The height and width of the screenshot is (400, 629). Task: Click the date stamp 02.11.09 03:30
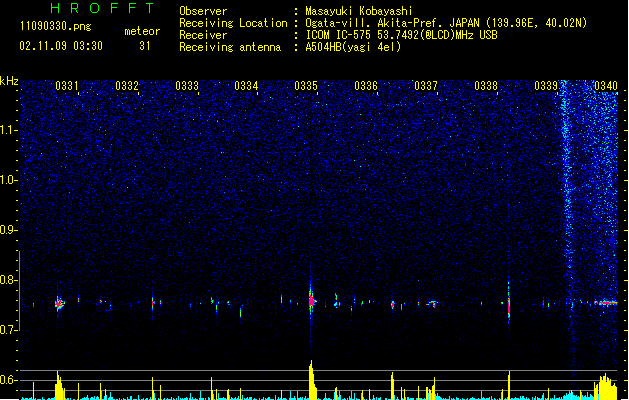[61, 46]
